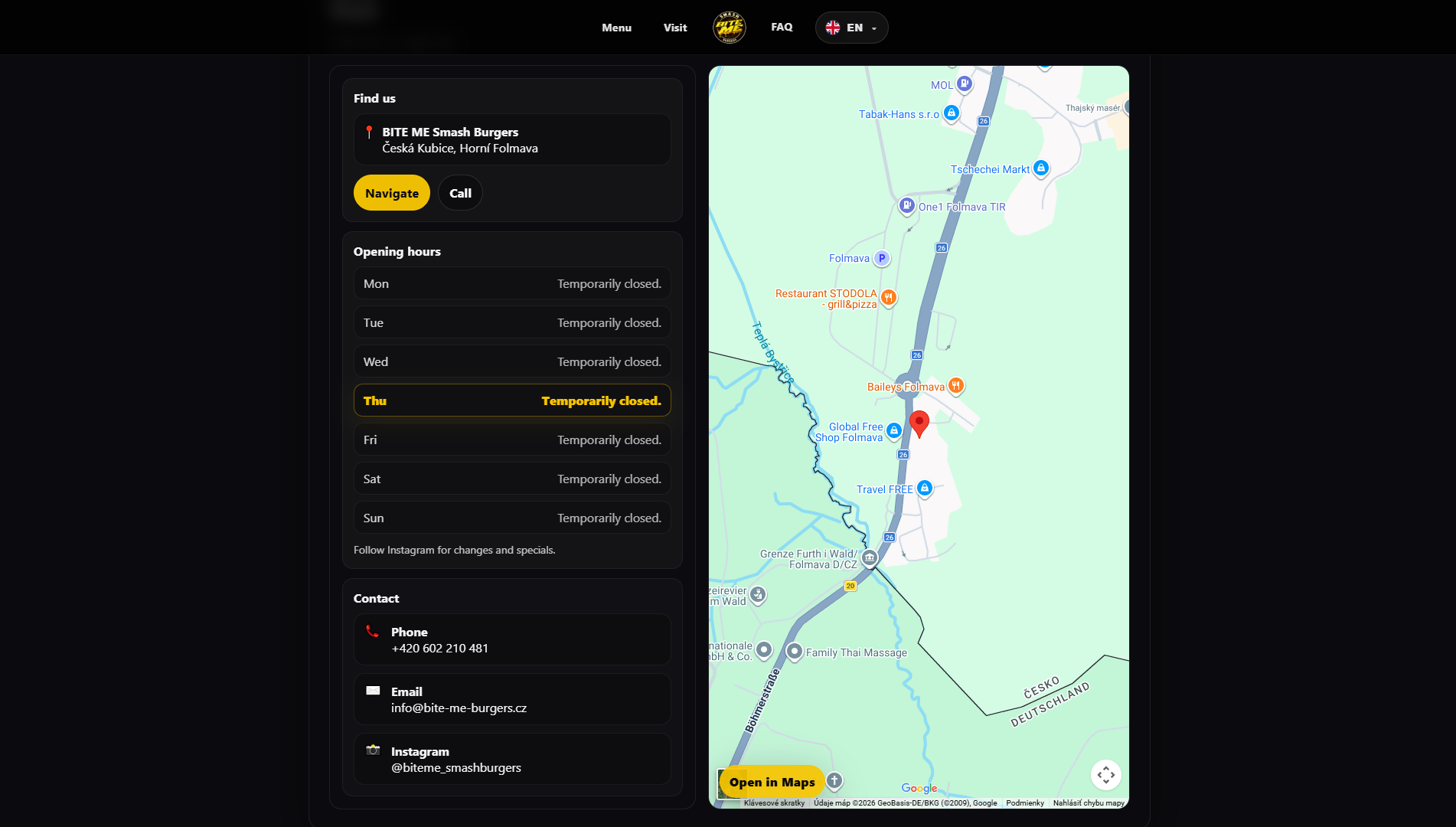Click the Call button
Image resolution: width=1456 pixels, height=827 pixels.
click(460, 193)
